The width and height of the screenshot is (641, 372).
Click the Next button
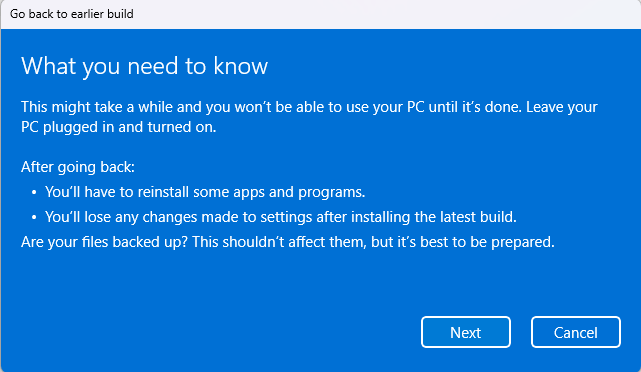click(x=466, y=332)
